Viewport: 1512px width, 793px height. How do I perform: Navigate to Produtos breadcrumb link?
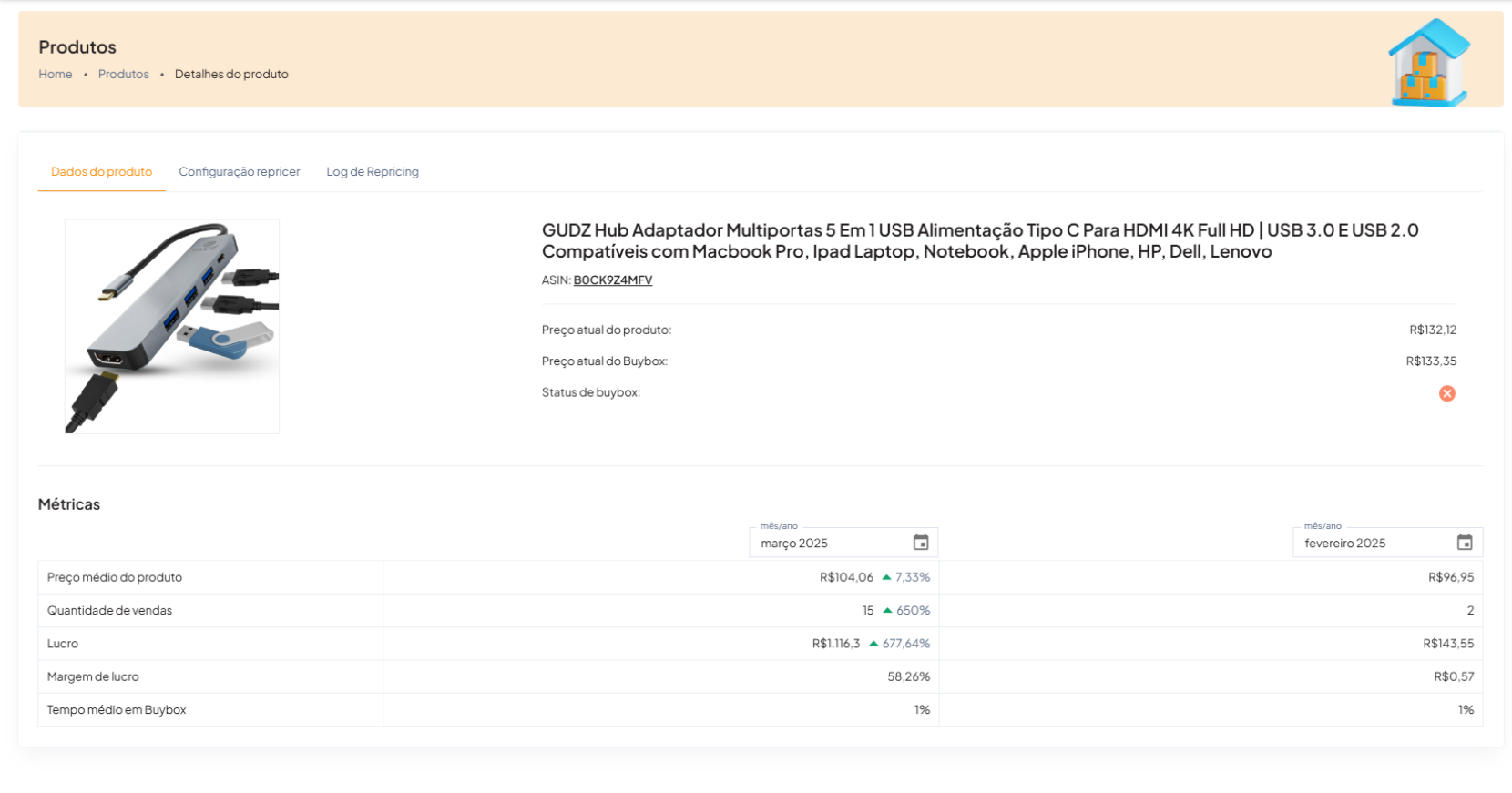(x=123, y=75)
